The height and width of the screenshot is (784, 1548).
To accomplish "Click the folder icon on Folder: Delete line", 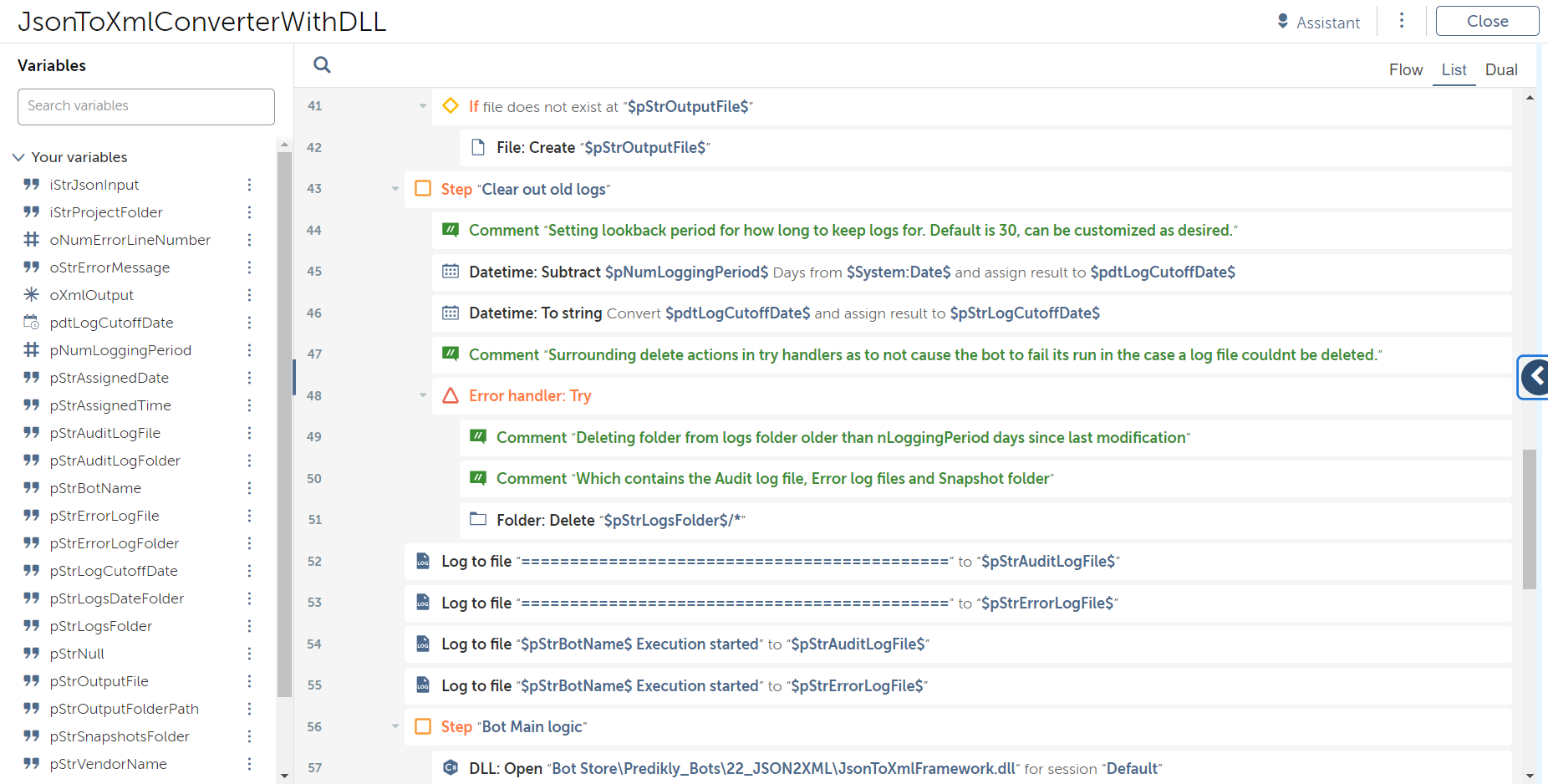I will click(478, 519).
